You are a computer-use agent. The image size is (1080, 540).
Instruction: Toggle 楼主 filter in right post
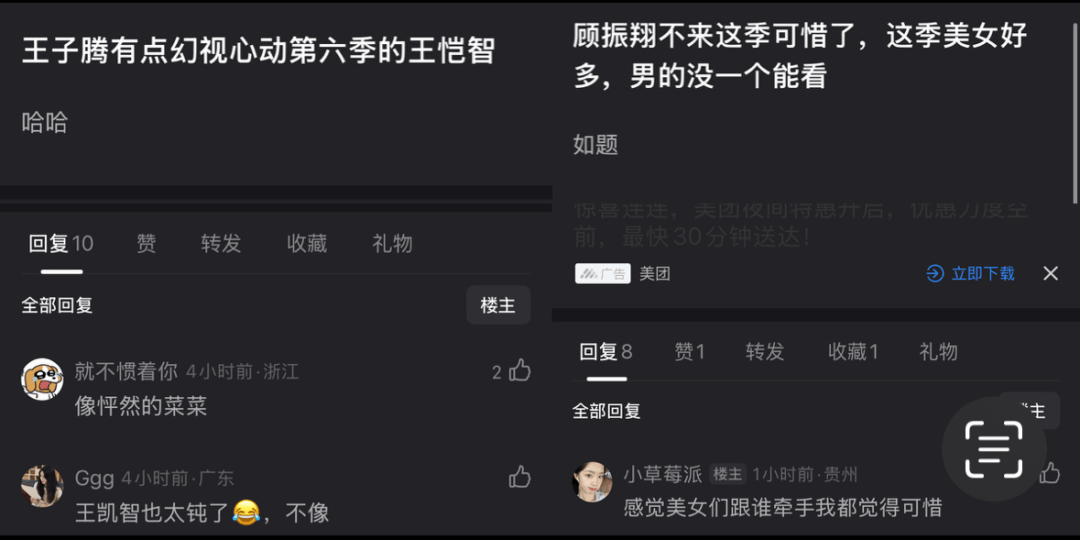[1030, 411]
